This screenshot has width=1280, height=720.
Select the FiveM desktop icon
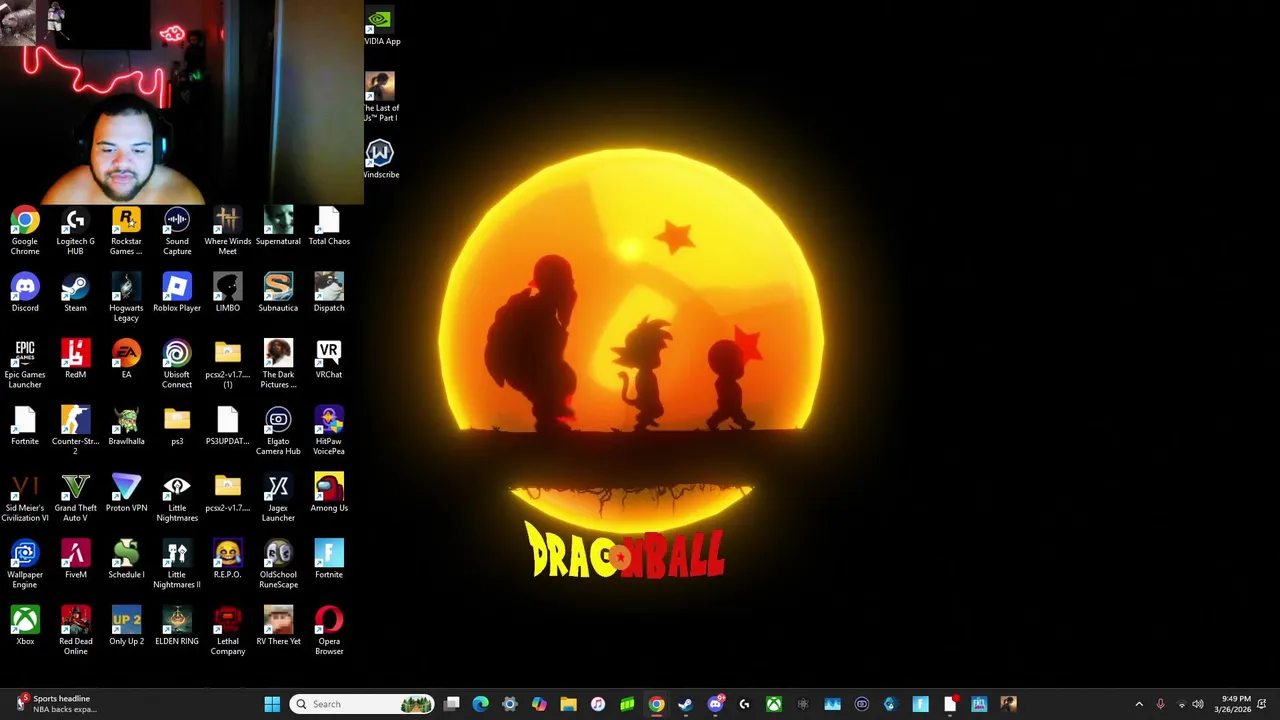click(75, 560)
